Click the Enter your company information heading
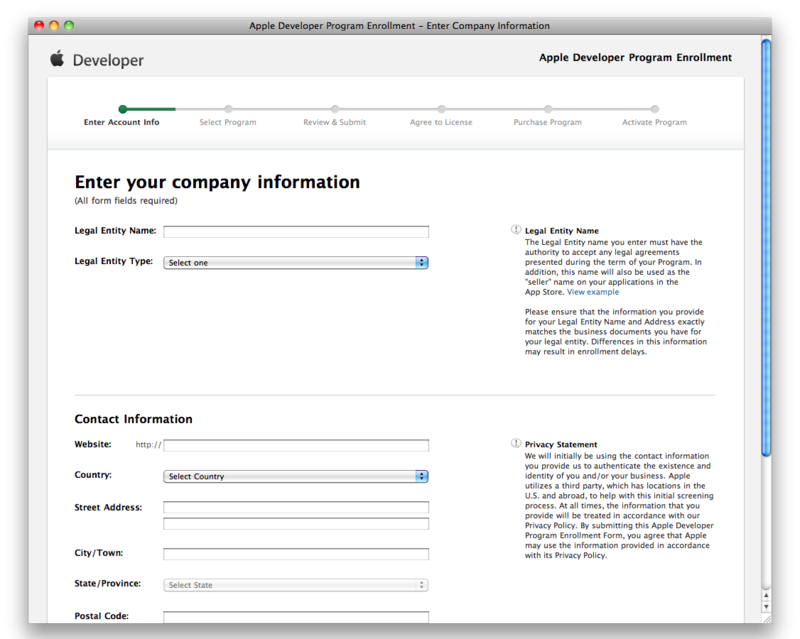This screenshot has width=800, height=639. pos(217,182)
